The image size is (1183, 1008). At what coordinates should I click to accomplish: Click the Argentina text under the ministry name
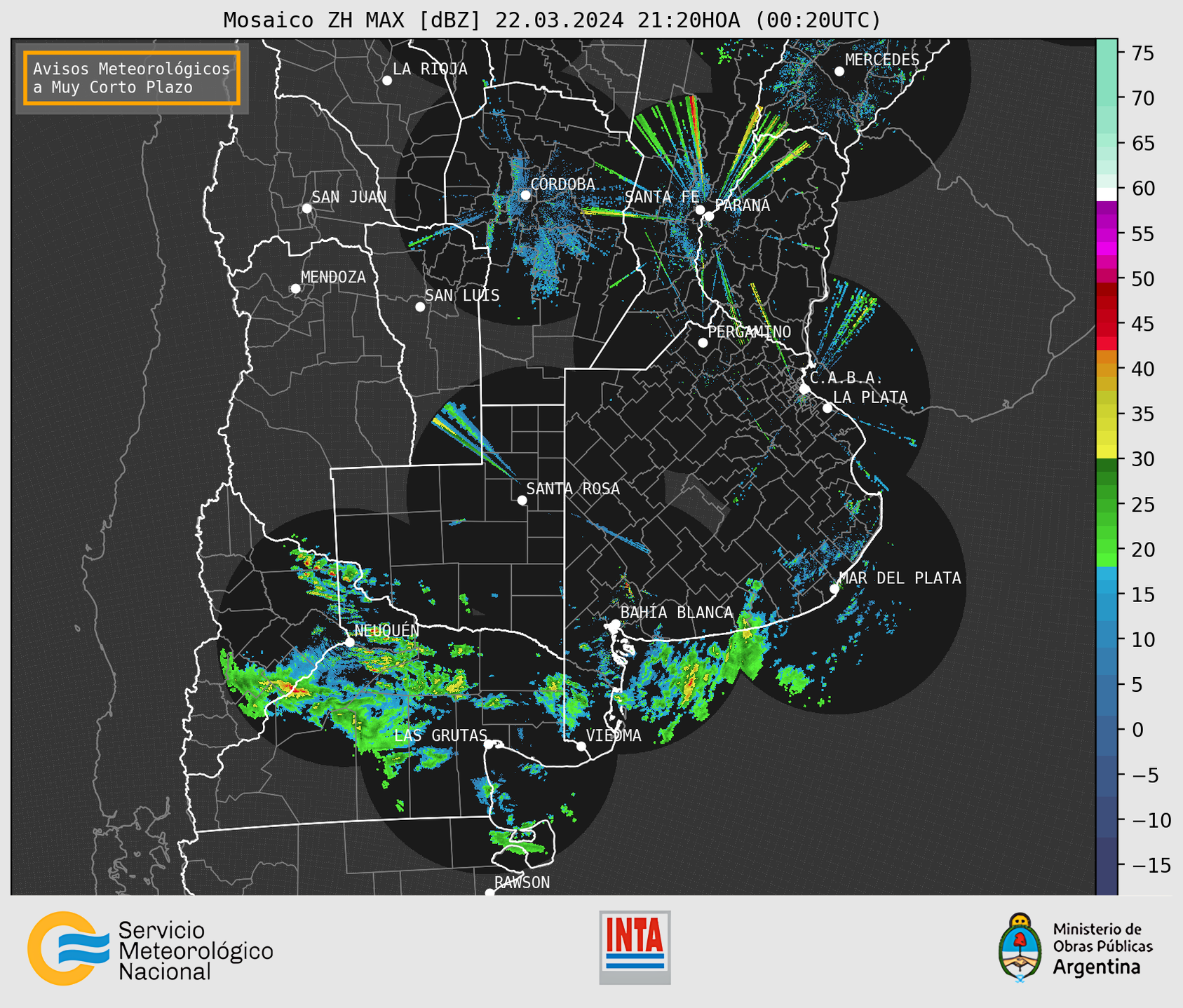(1096, 967)
